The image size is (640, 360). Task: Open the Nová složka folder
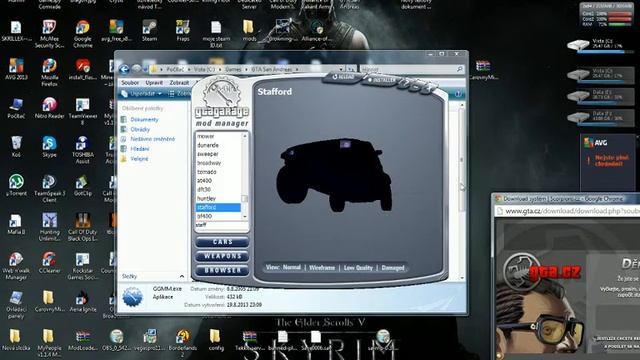tap(16, 340)
